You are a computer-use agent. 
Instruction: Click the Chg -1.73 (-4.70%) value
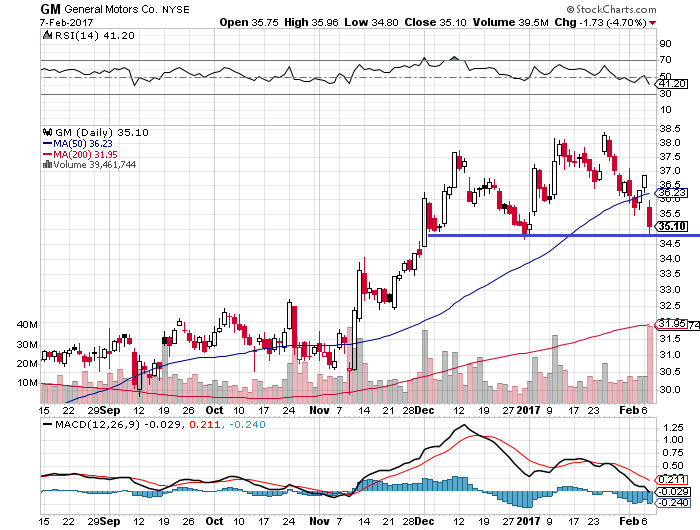[x=600, y=22]
